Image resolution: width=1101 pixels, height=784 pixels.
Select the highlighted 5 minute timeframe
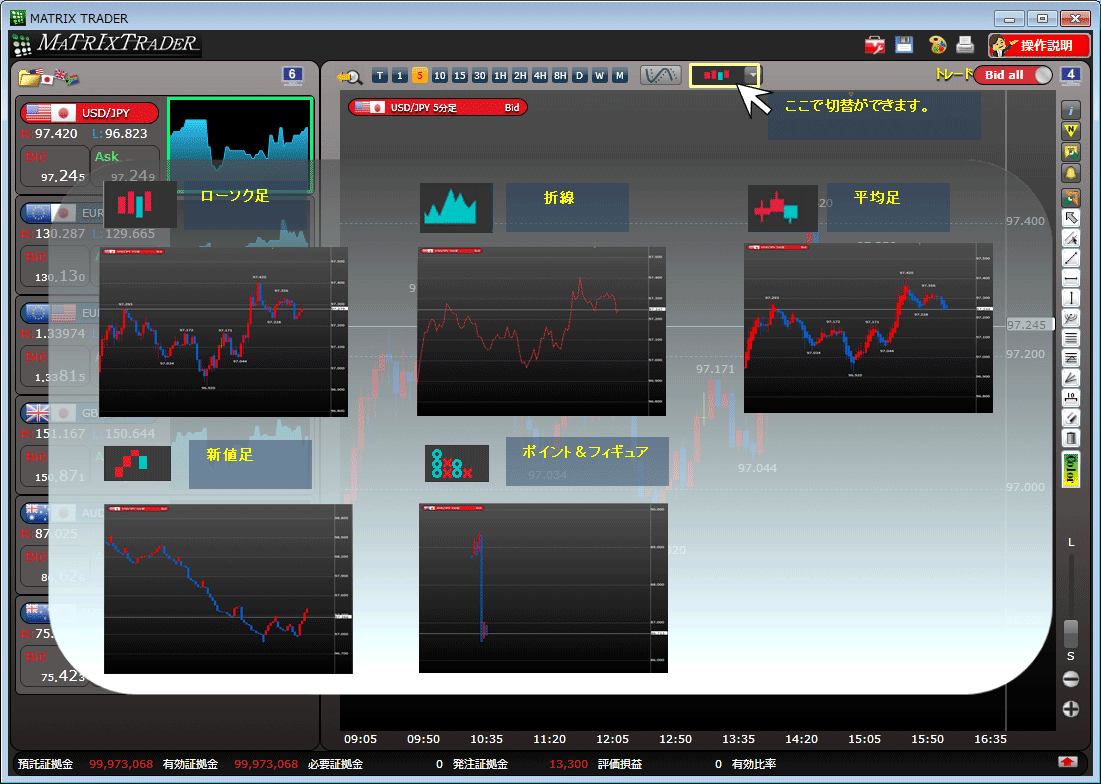pos(420,76)
